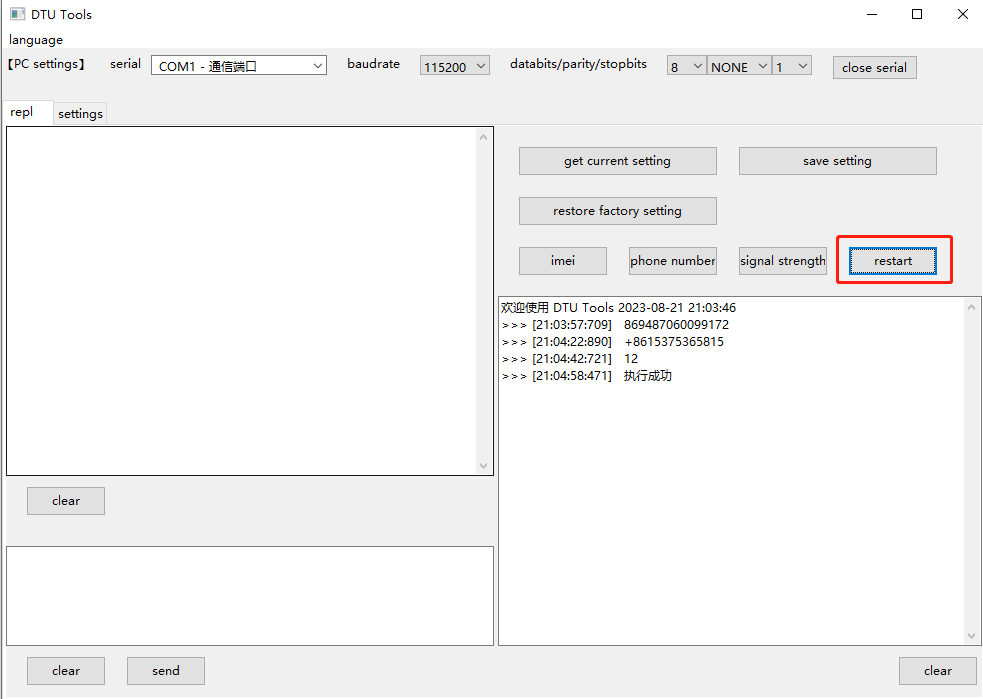The width and height of the screenshot is (983, 699).
Task: Click the close serial button
Action: coord(874,67)
